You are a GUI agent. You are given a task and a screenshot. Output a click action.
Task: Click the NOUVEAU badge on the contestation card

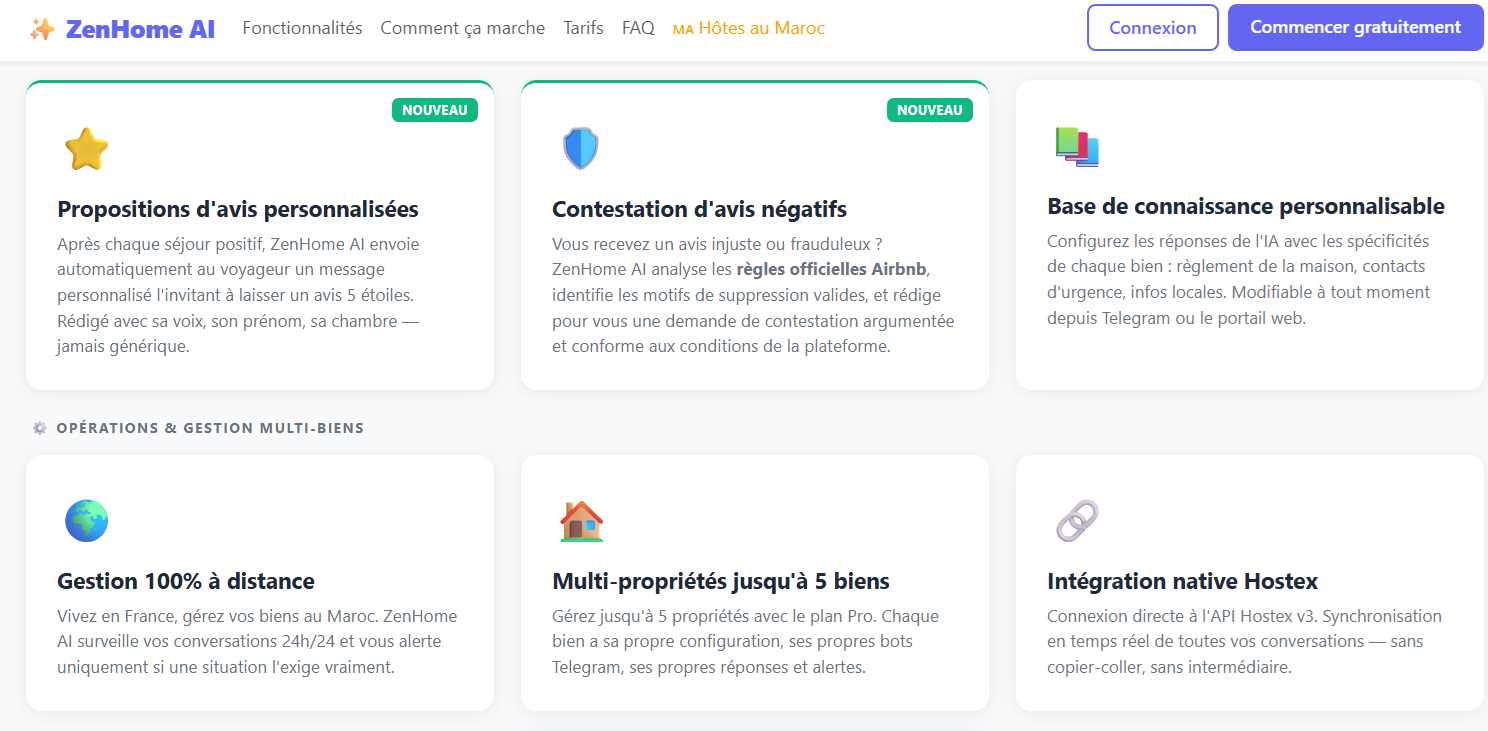(x=930, y=110)
